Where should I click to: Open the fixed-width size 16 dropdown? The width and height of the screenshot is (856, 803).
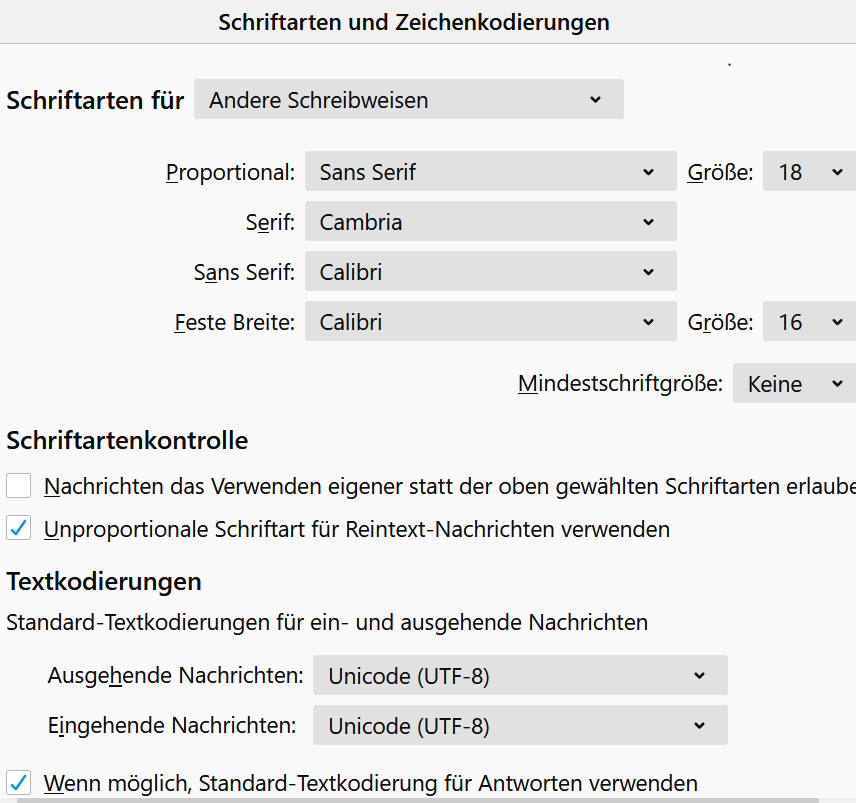point(808,323)
